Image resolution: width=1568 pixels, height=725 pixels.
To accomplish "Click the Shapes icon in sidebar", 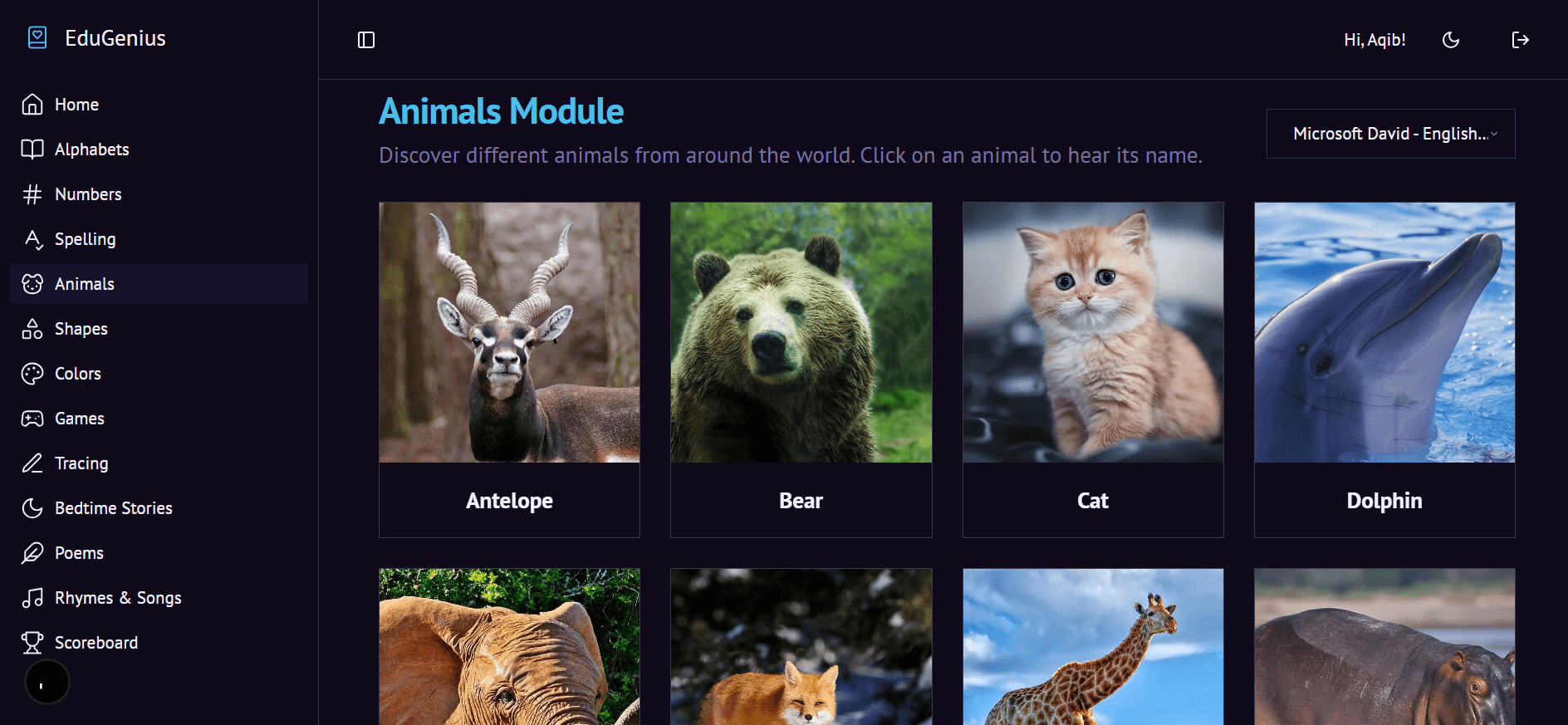I will [32, 329].
